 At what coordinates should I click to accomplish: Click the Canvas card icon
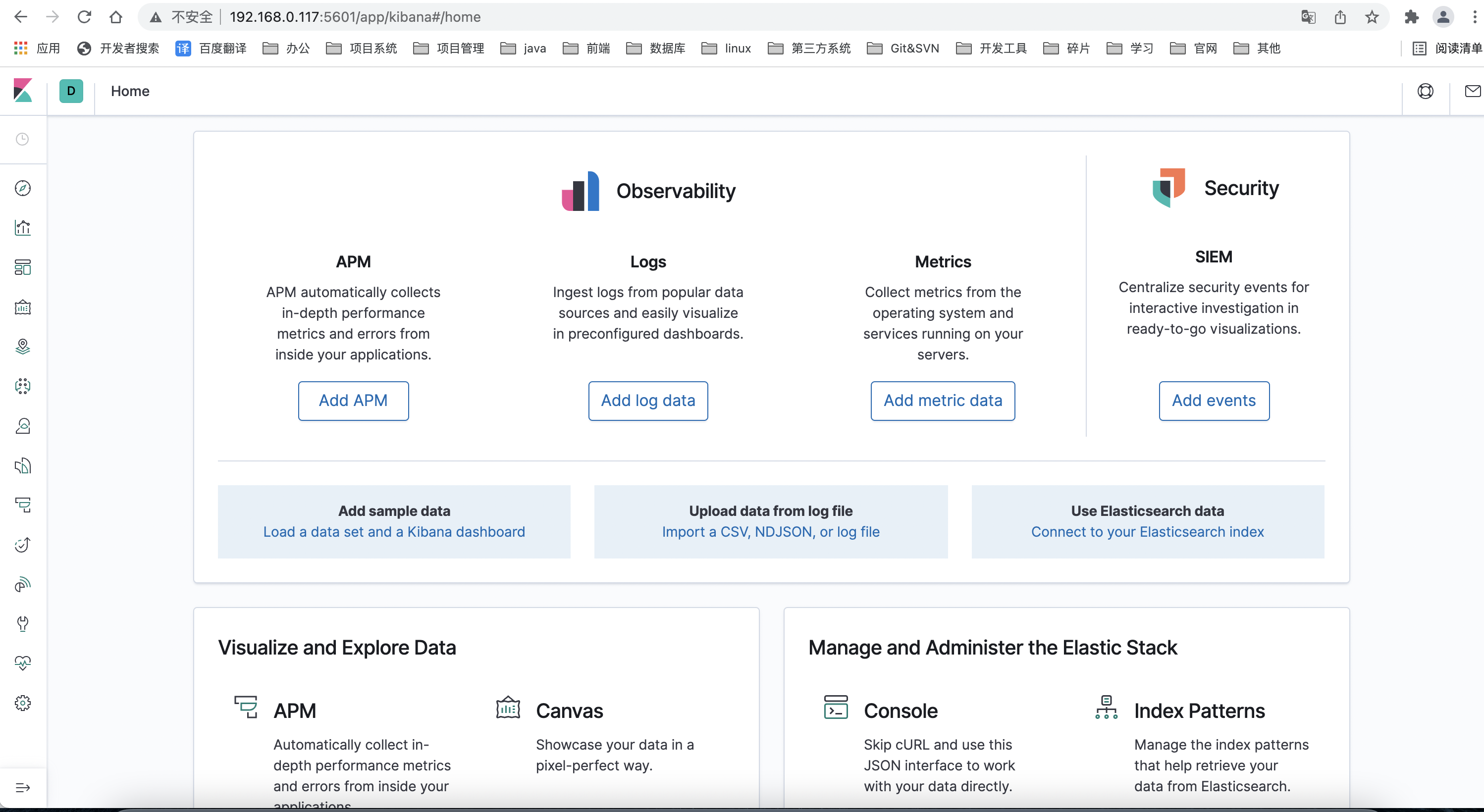(508, 707)
